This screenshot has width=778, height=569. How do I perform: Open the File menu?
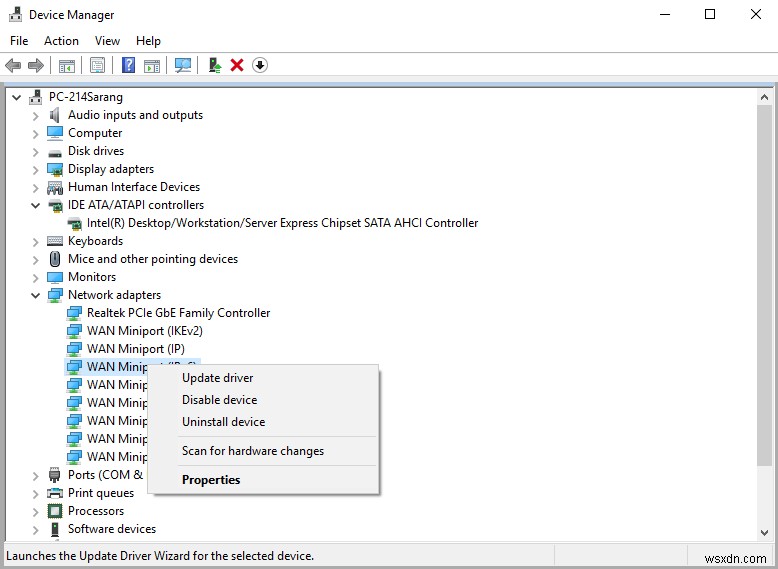[x=19, y=41]
